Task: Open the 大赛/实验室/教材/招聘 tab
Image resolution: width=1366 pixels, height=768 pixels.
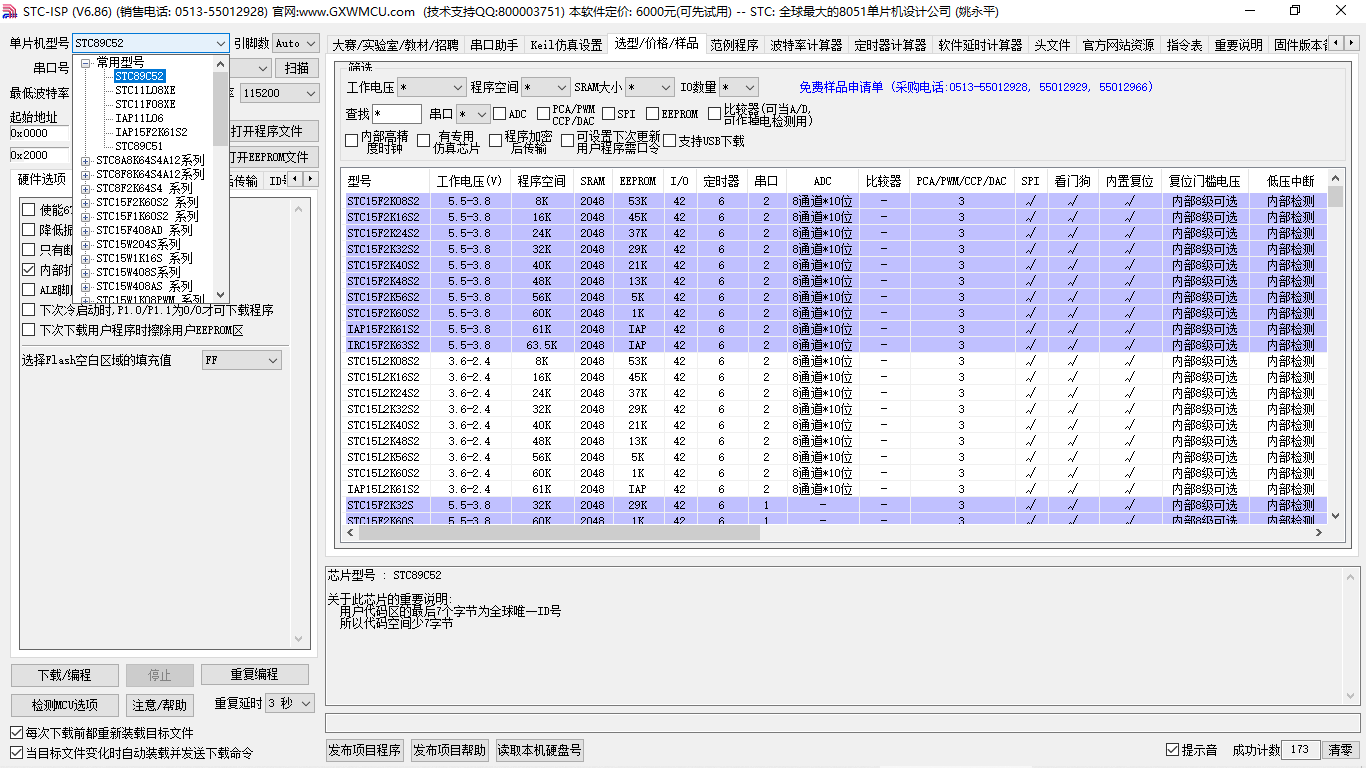Action: coord(394,45)
